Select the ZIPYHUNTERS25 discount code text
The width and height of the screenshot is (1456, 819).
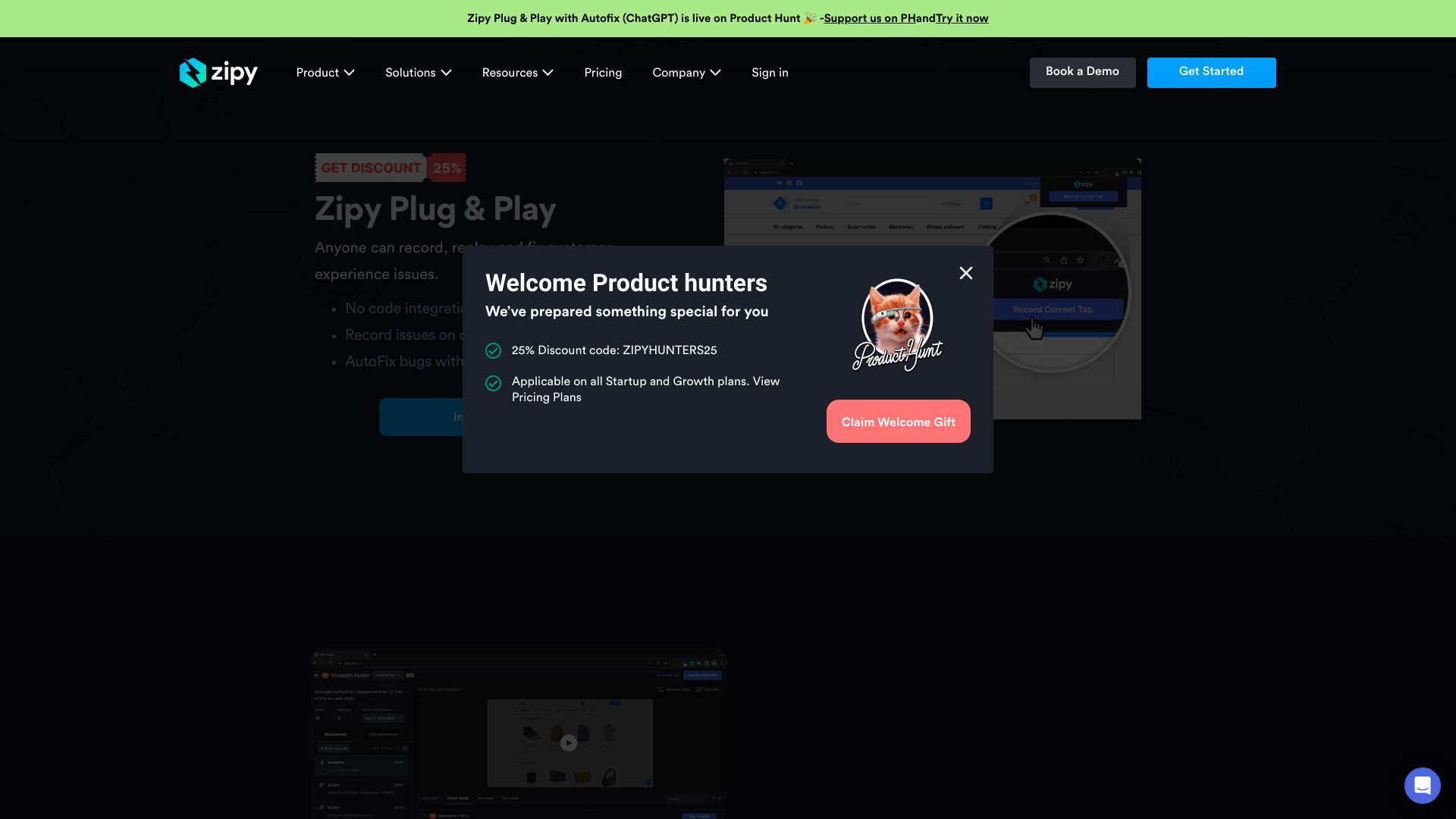[670, 350]
